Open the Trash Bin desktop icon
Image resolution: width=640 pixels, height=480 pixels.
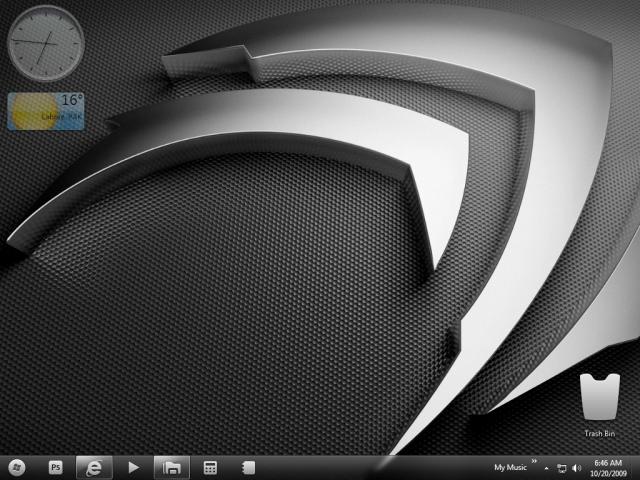tap(600, 397)
